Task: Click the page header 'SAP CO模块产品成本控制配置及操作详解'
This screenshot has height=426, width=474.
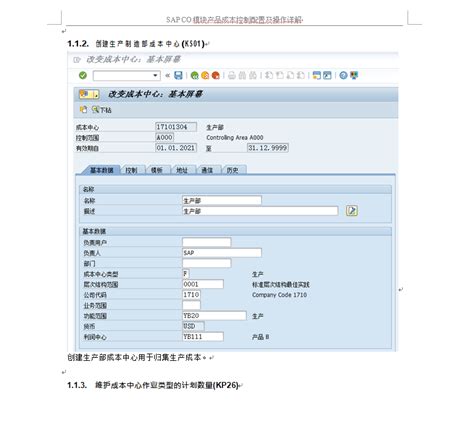Action: 234,20
